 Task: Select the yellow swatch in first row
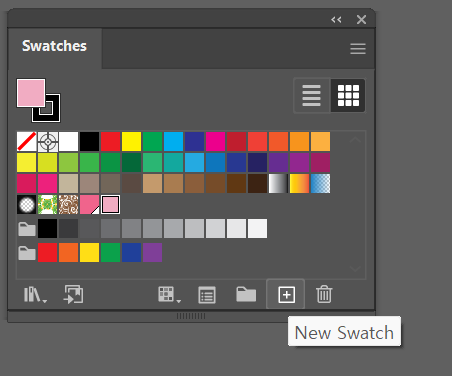tap(132, 142)
